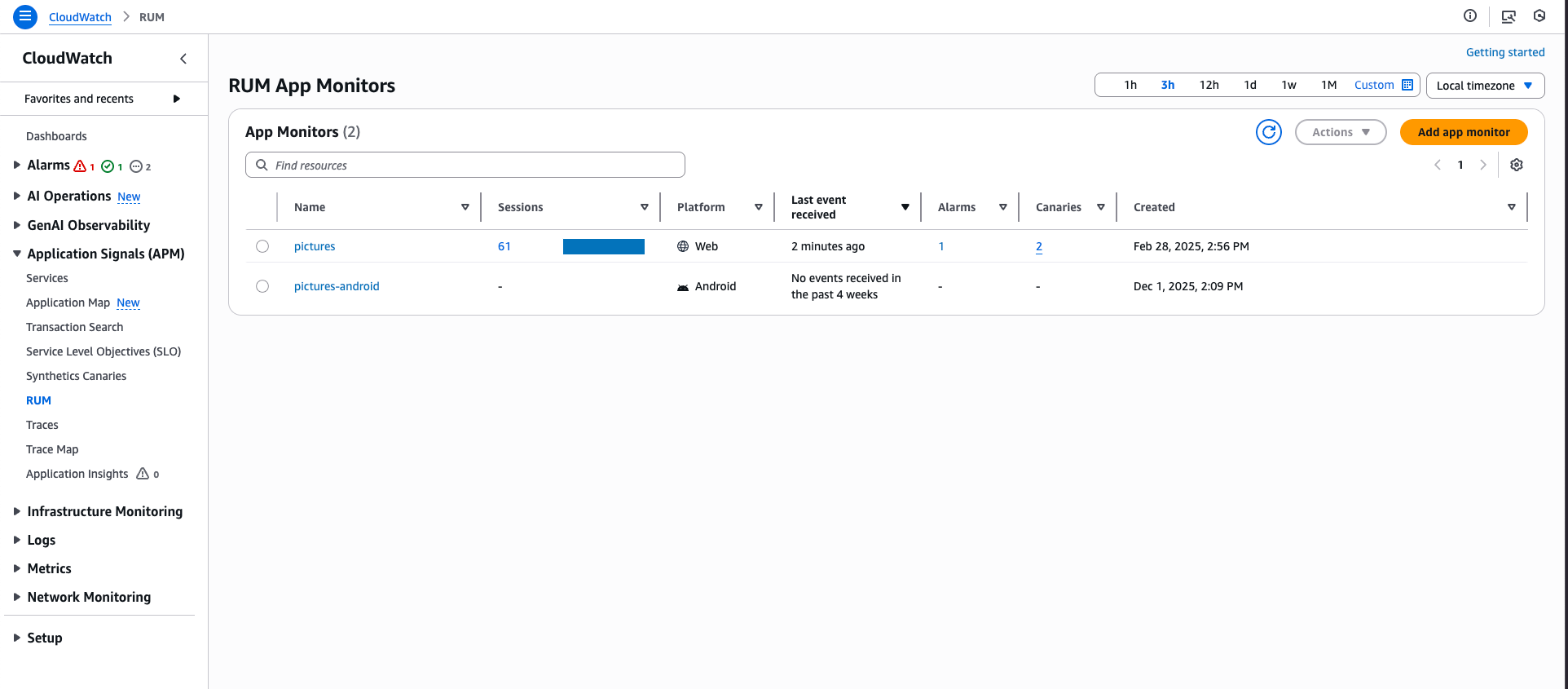
Task: Open the 61 sessions link
Action: [504, 246]
